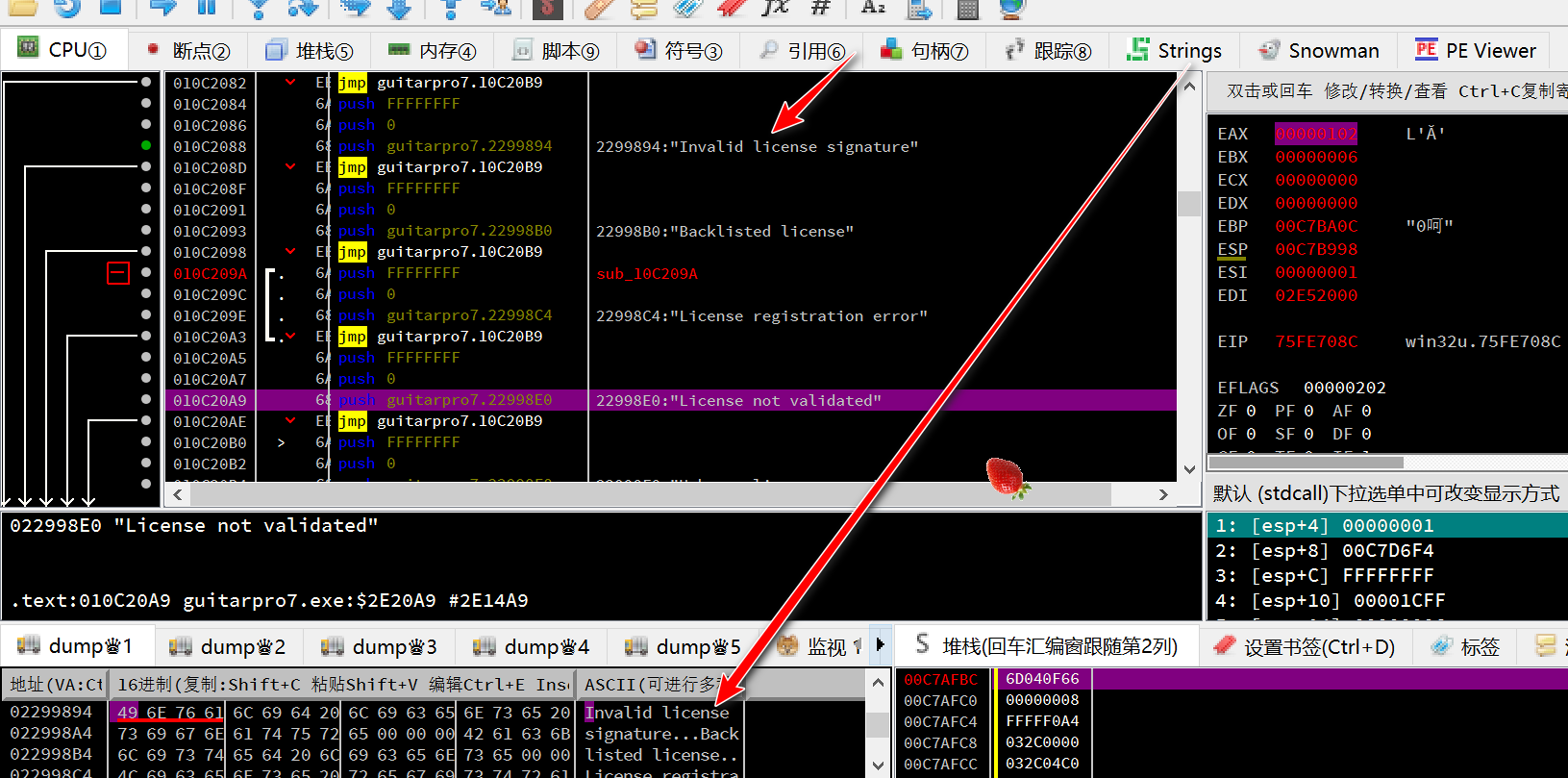This screenshot has height=778, width=1568.
Task: Open the 引用⑥ references tab
Action: 802,50
